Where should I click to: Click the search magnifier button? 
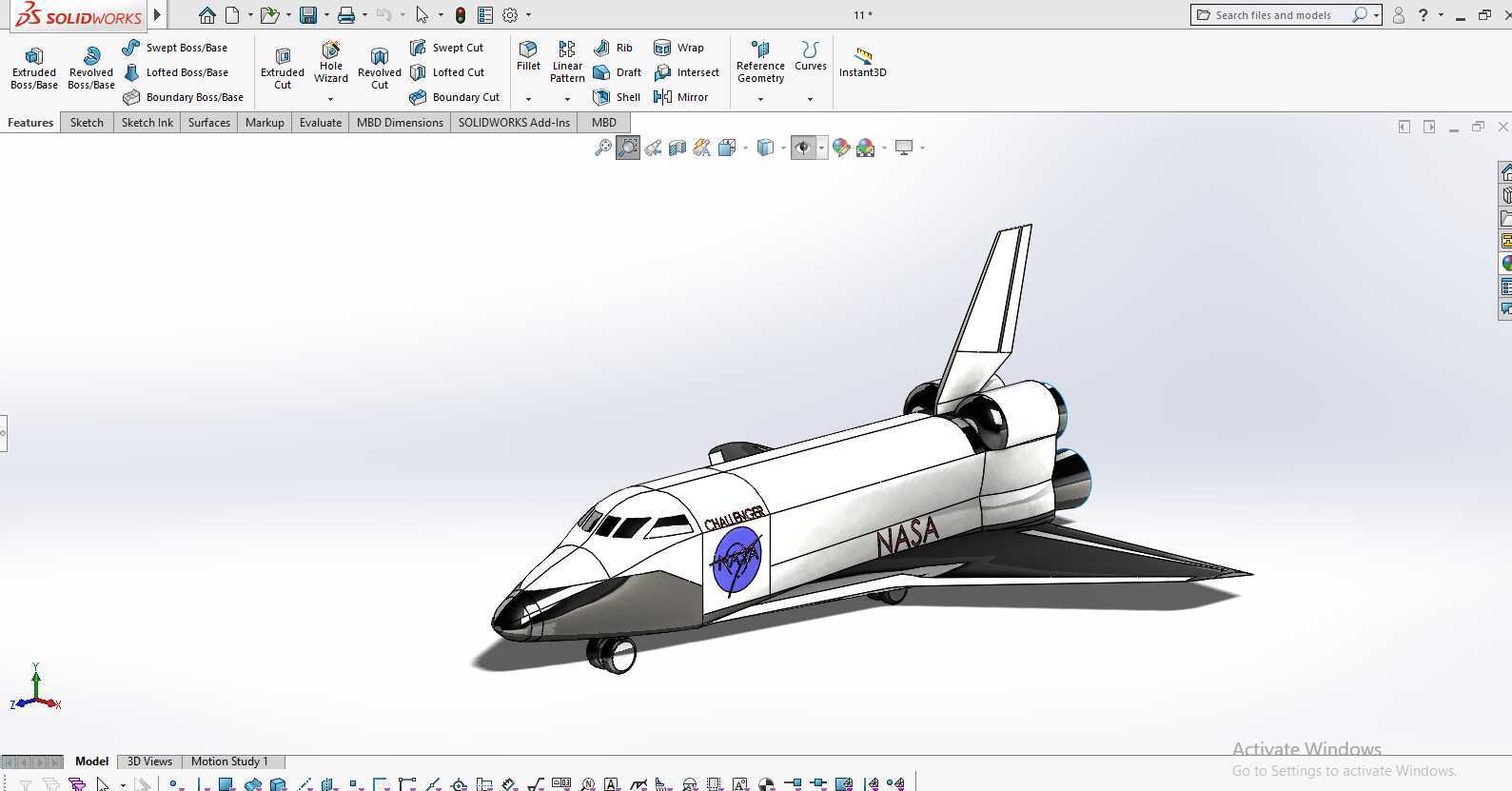[1360, 15]
